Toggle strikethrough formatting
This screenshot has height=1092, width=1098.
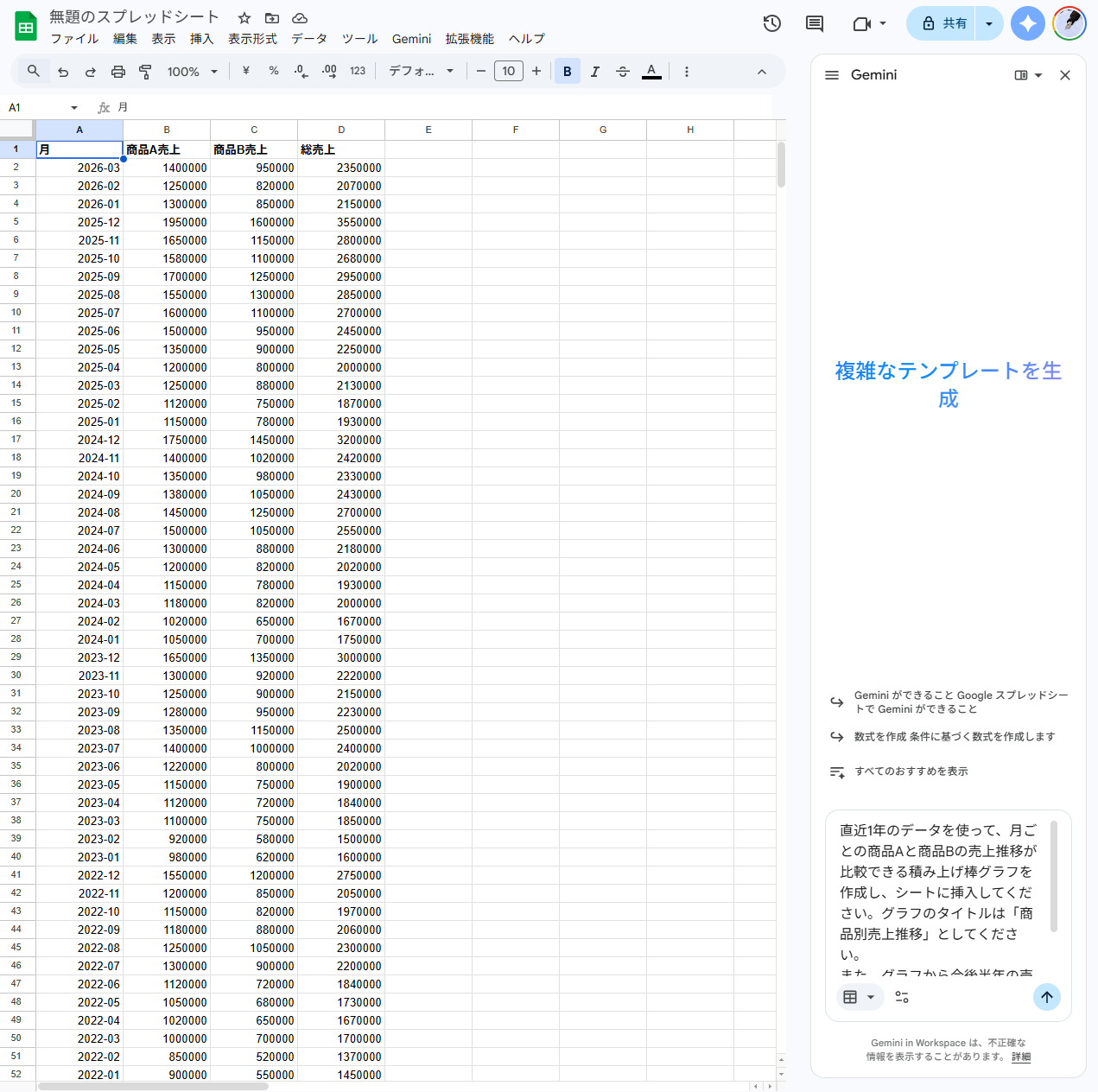[623, 72]
